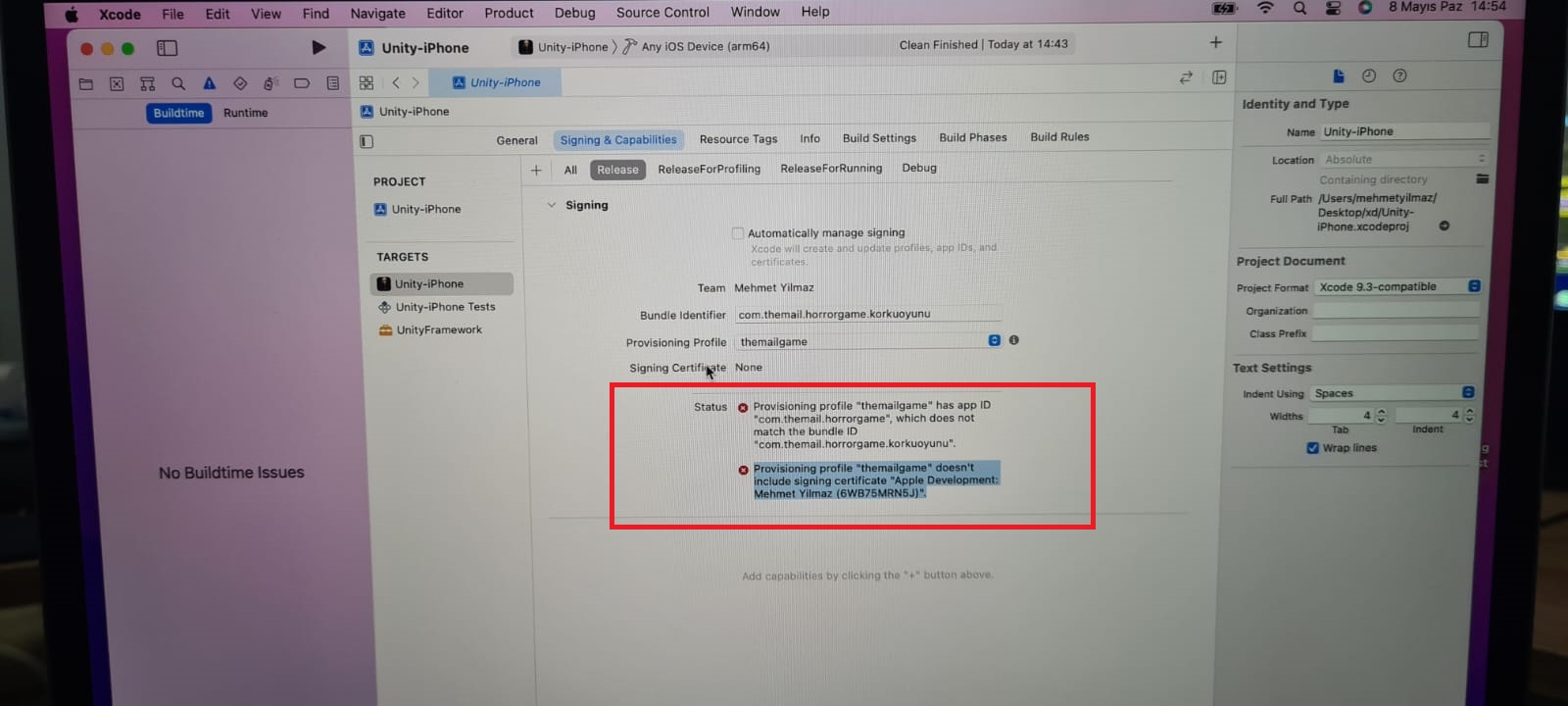Viewport: 1568px width, 706px height.
Task: Adjust the Indent width stepper
Action: tap(1468, 416)
